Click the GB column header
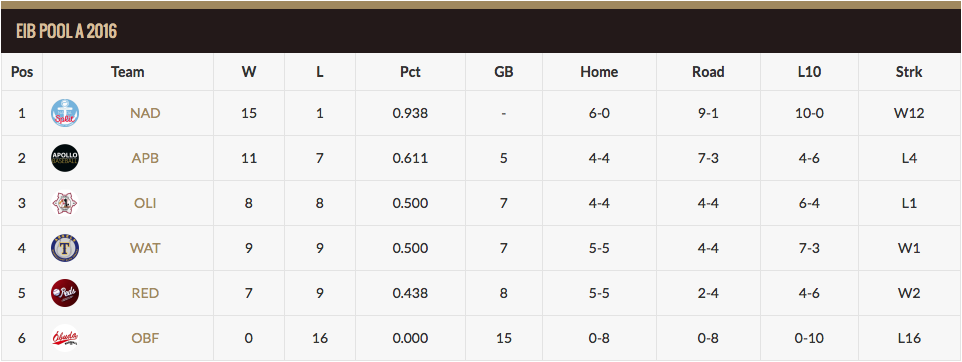Viewport: 962px width, 362px height. tap(504, 72)
